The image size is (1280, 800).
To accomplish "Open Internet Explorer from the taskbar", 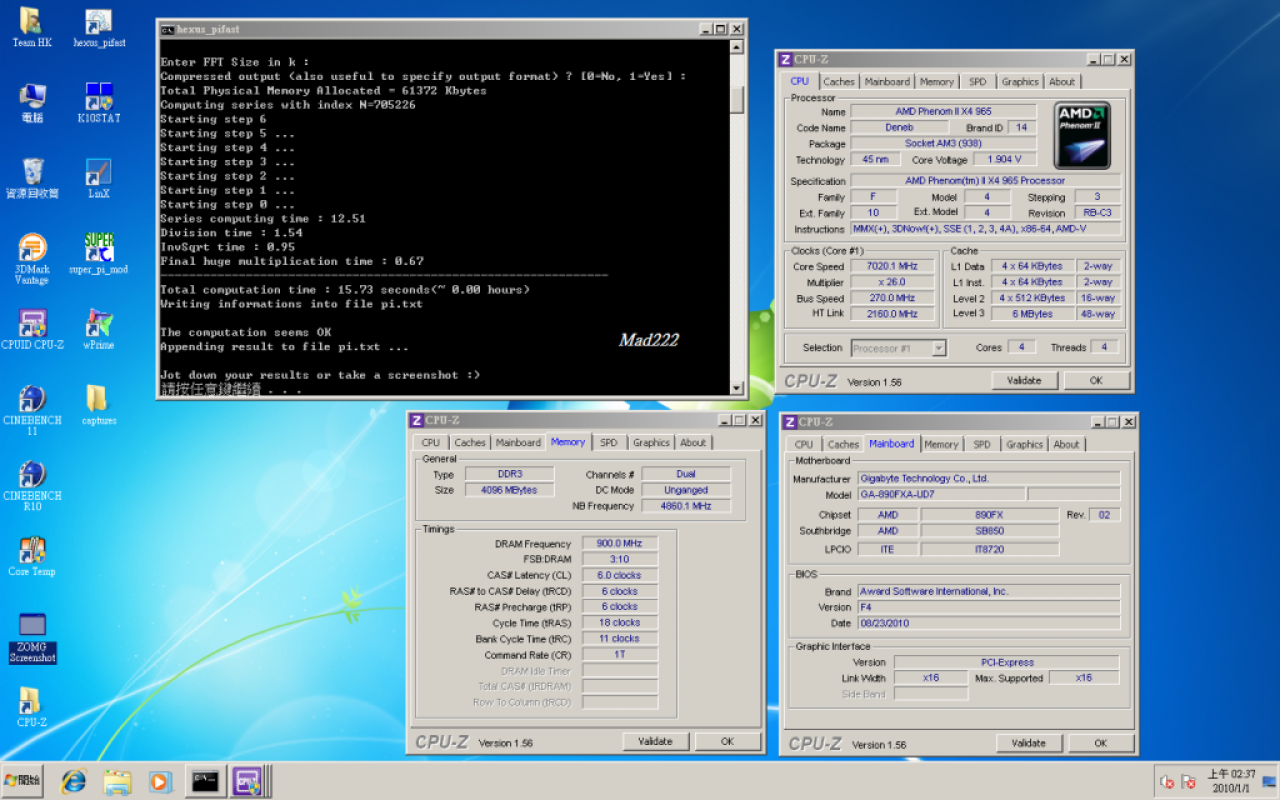I will tap(73, 781).
